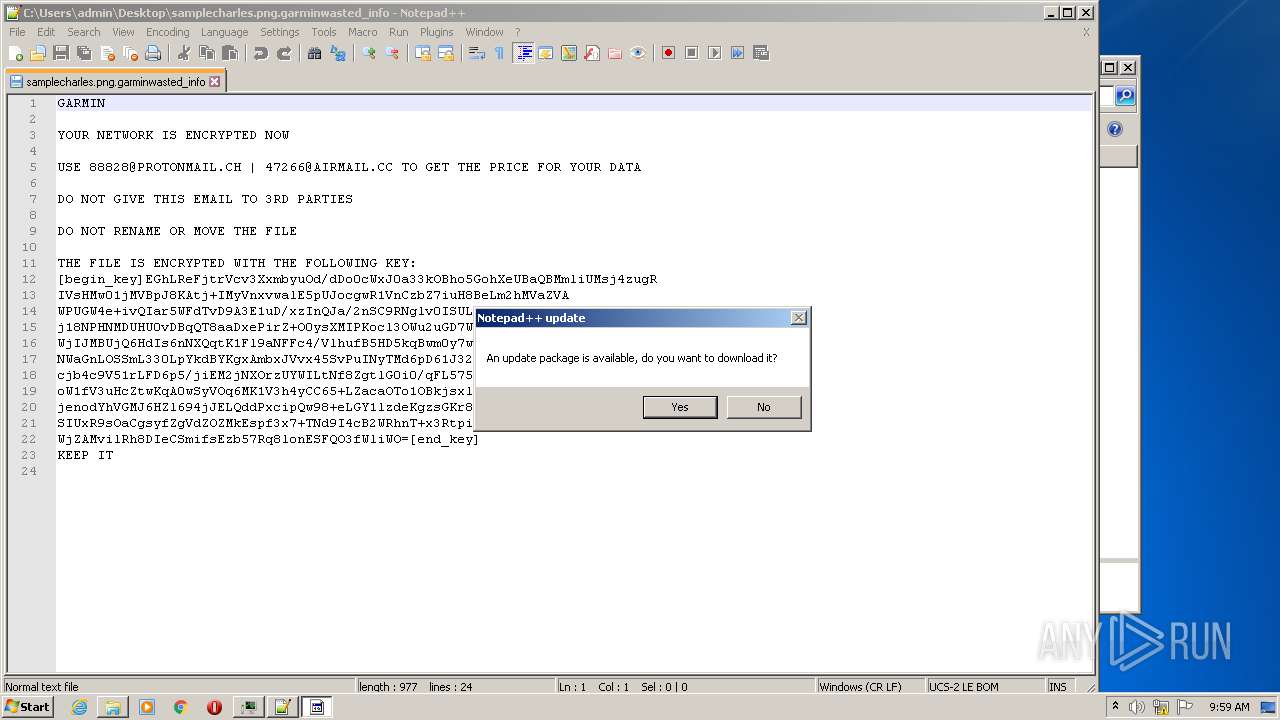Click the INS status bar indicator
Image resolution: width=1280 pixels, height=720 pixels.
tap(1058, 687)
